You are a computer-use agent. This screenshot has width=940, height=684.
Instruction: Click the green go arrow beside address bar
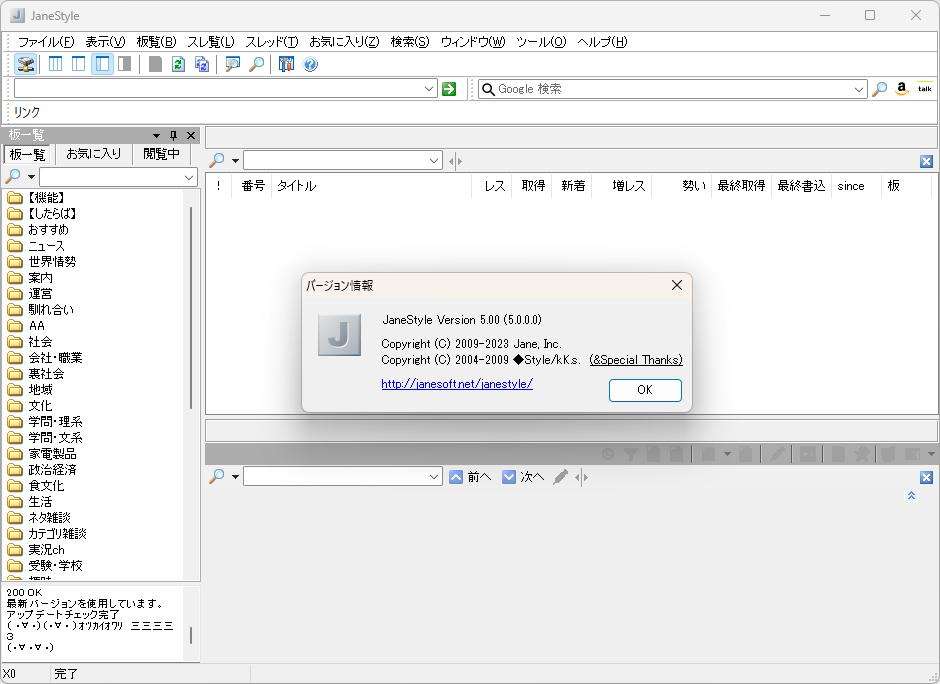click(x=448, y=89)
